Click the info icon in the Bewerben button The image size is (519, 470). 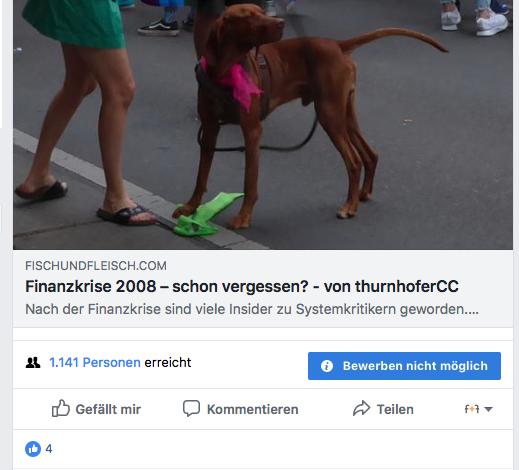click(x=327, y=366)
